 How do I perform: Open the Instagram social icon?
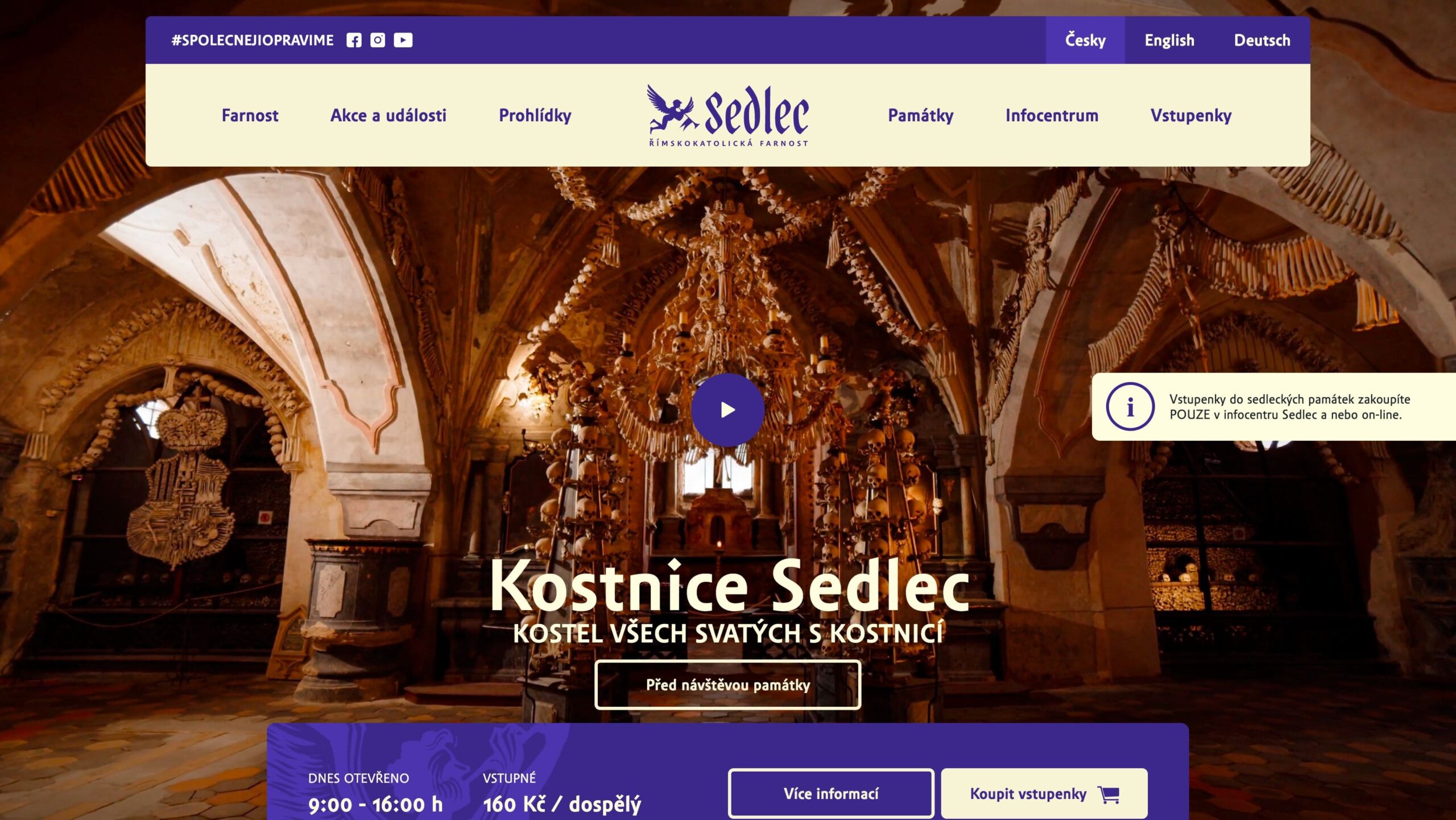(378, 40)
